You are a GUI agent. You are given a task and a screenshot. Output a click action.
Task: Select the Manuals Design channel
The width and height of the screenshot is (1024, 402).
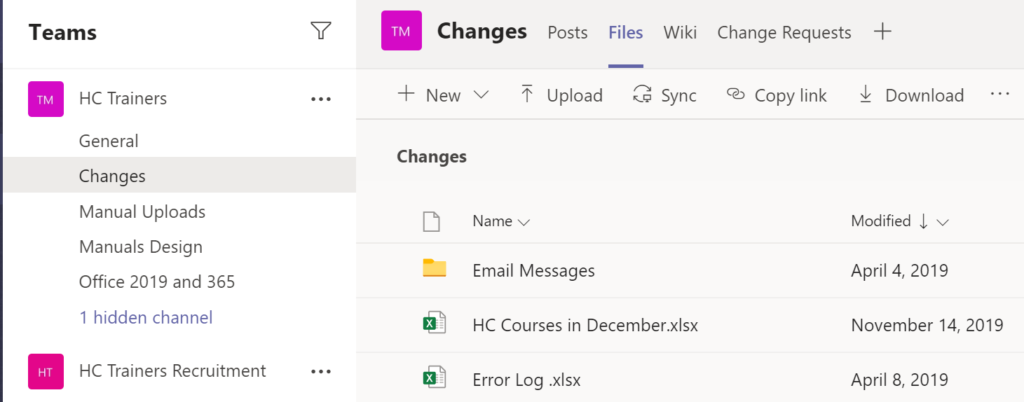[140, 247]
